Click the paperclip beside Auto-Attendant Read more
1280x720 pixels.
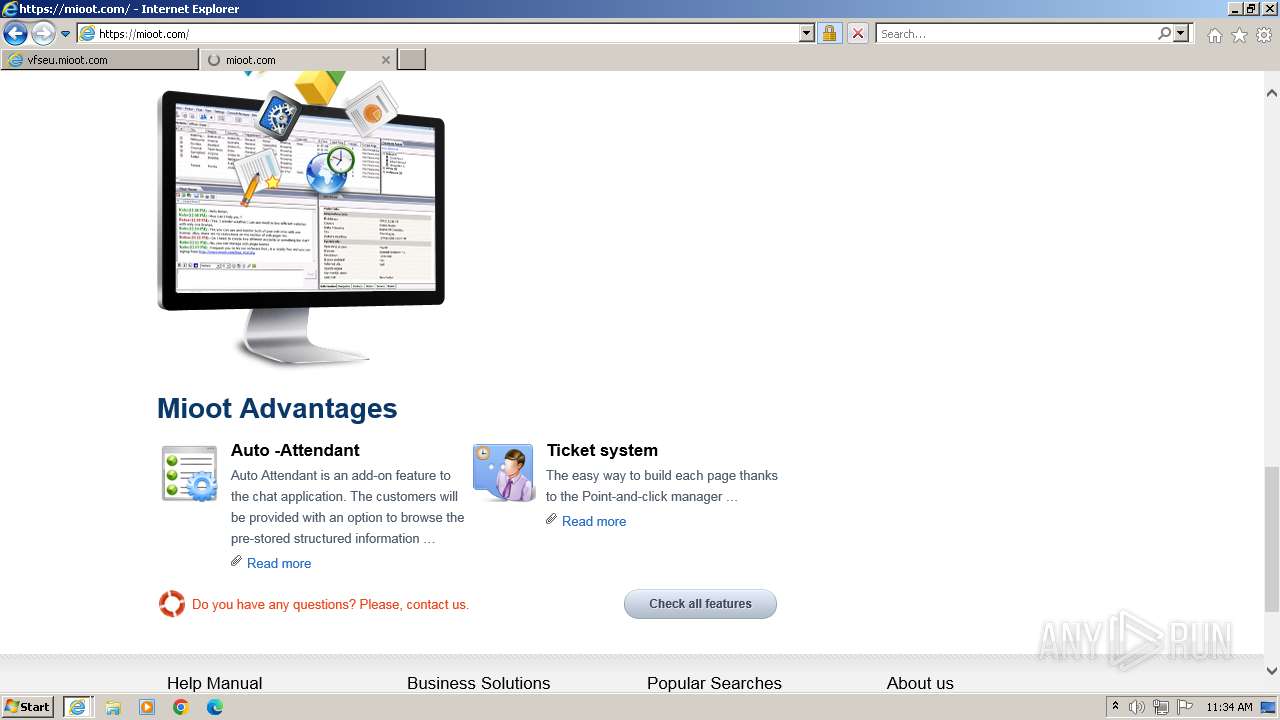pos(236,561)
